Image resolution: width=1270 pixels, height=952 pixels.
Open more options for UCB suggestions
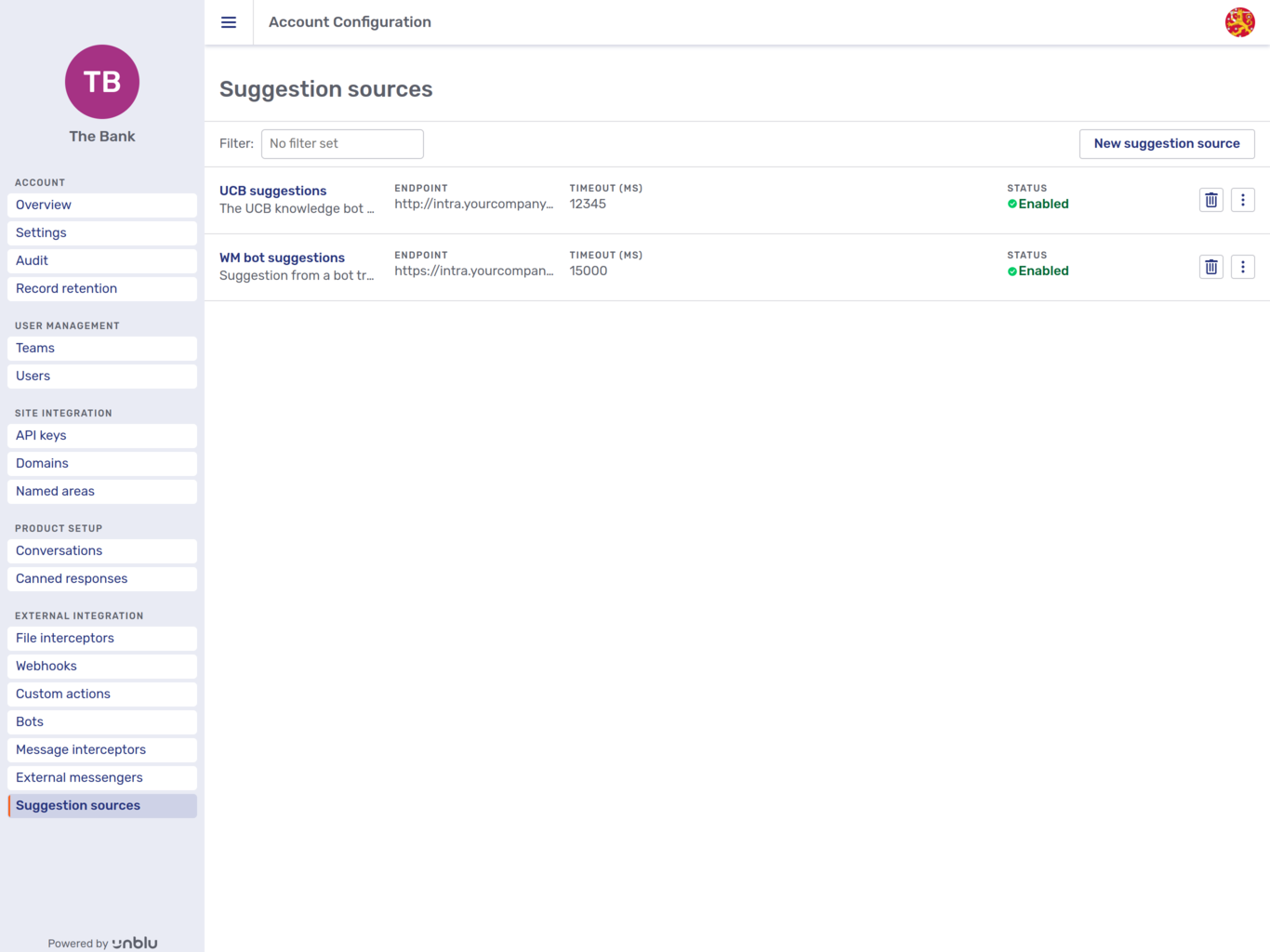pos(1242,200)
